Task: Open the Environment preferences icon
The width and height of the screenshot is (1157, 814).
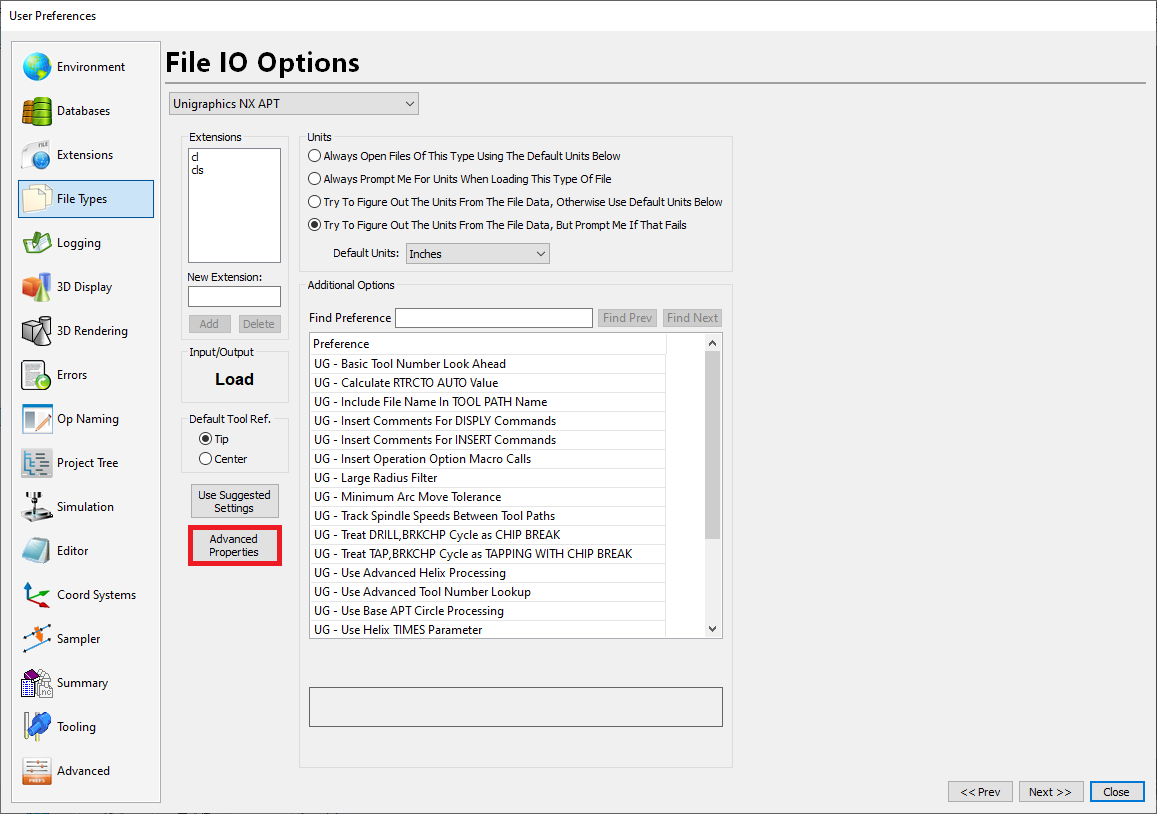Action: pyautogui.click(x=36, y=66)
